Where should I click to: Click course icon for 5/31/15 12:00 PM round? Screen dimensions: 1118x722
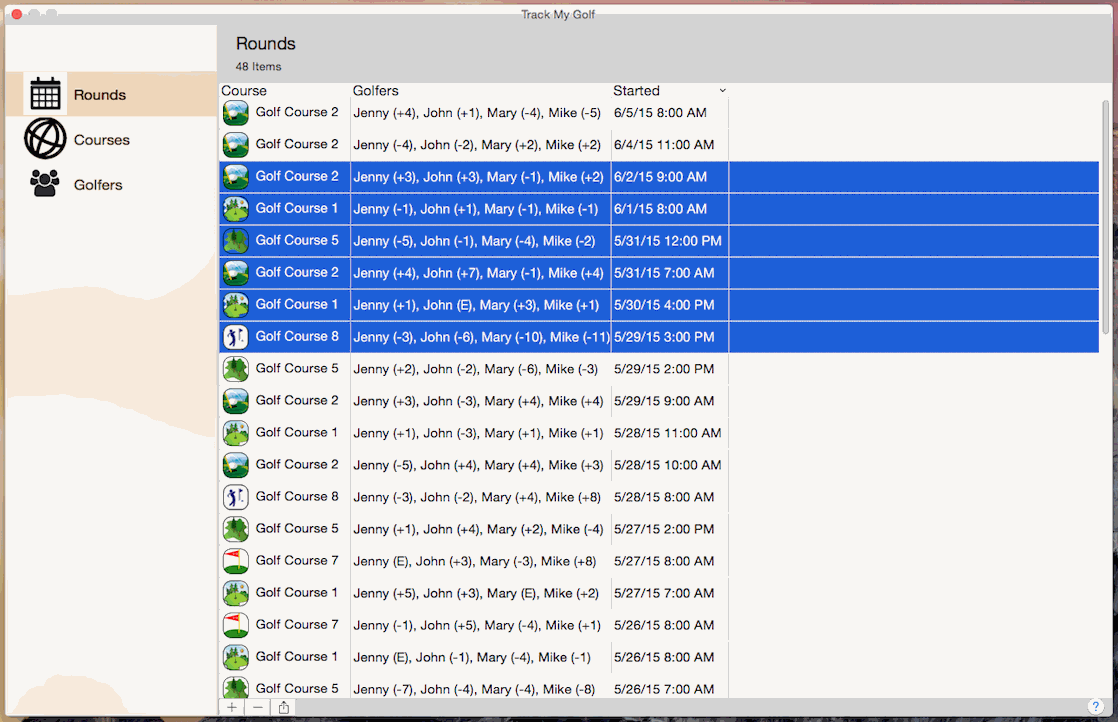pos(235,241)
